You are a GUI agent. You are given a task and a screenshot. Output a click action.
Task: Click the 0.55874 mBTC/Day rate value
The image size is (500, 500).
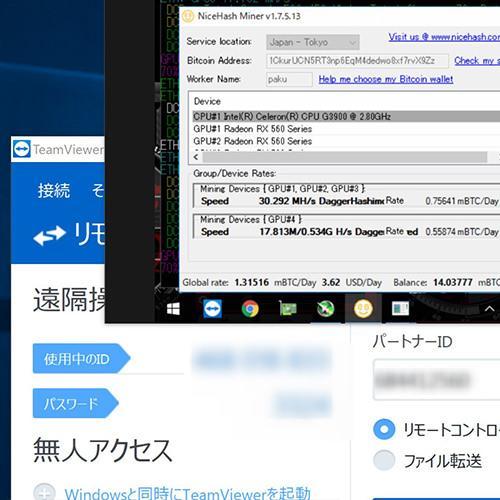pos(462,232)
